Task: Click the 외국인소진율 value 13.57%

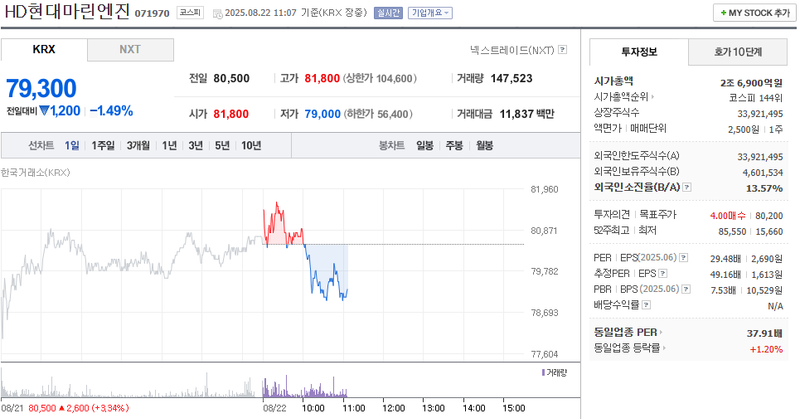Action: tap(764, 188)
